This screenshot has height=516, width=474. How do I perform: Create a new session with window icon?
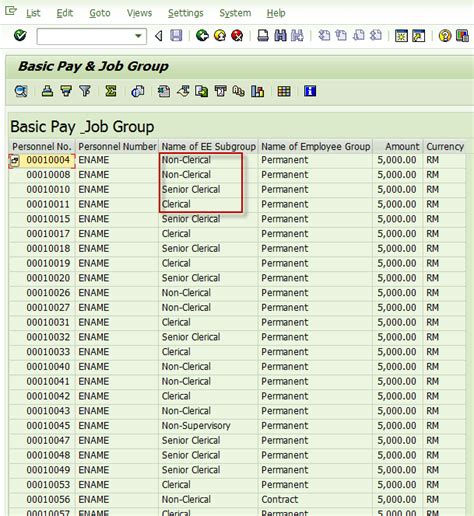[401, 35]
